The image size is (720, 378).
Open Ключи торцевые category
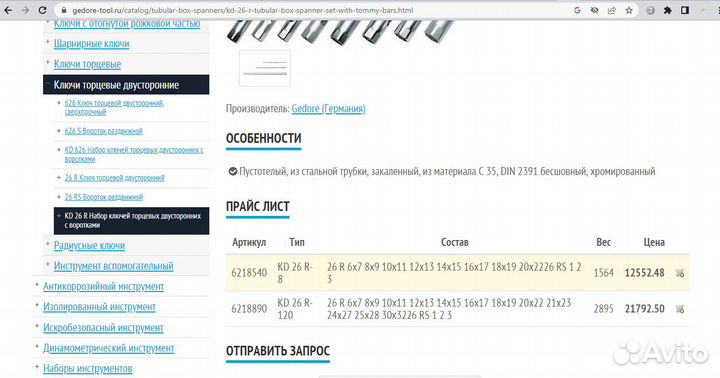[x=87, y=64]
